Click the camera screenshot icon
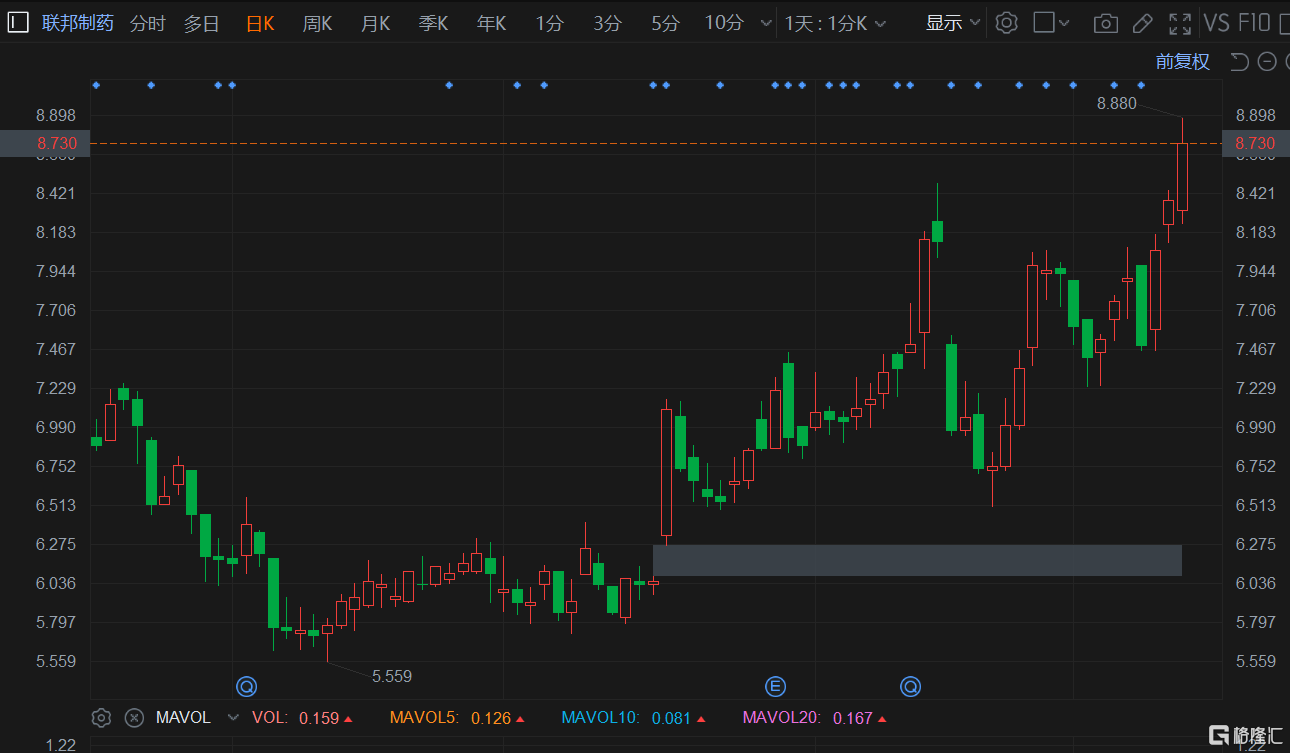Viewport: 1290px width, 753px height. coord(1105,22)
